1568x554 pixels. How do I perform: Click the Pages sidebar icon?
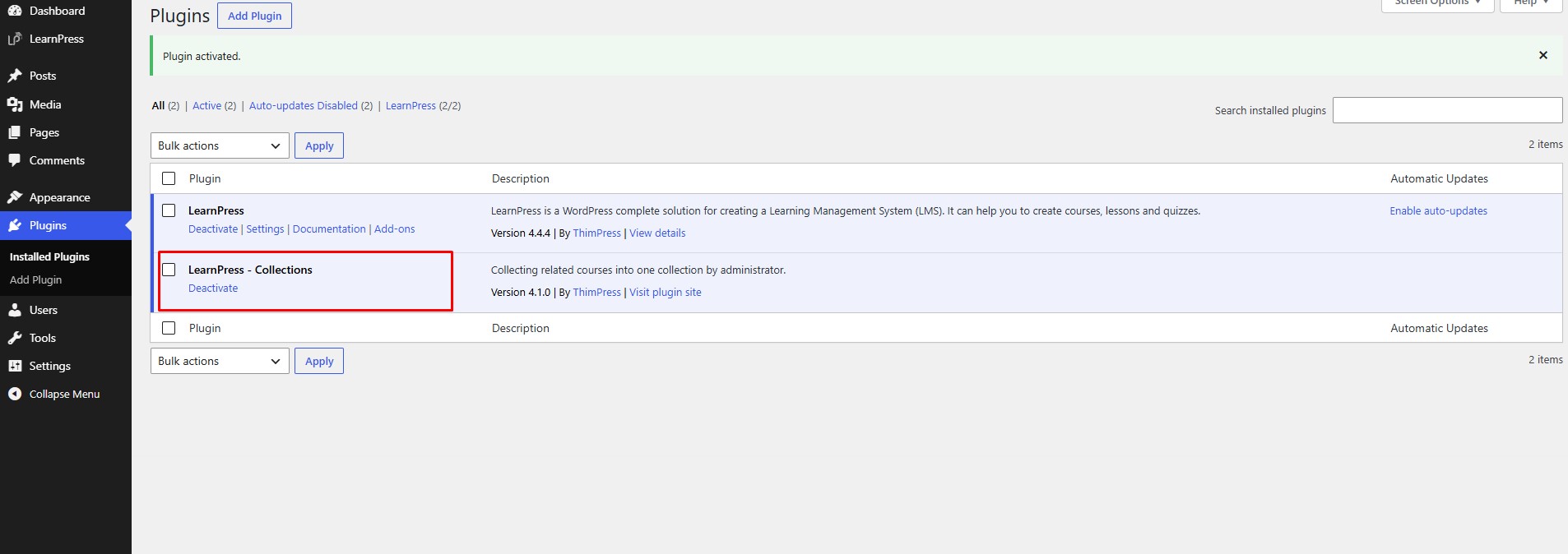[x=15, y=132]
